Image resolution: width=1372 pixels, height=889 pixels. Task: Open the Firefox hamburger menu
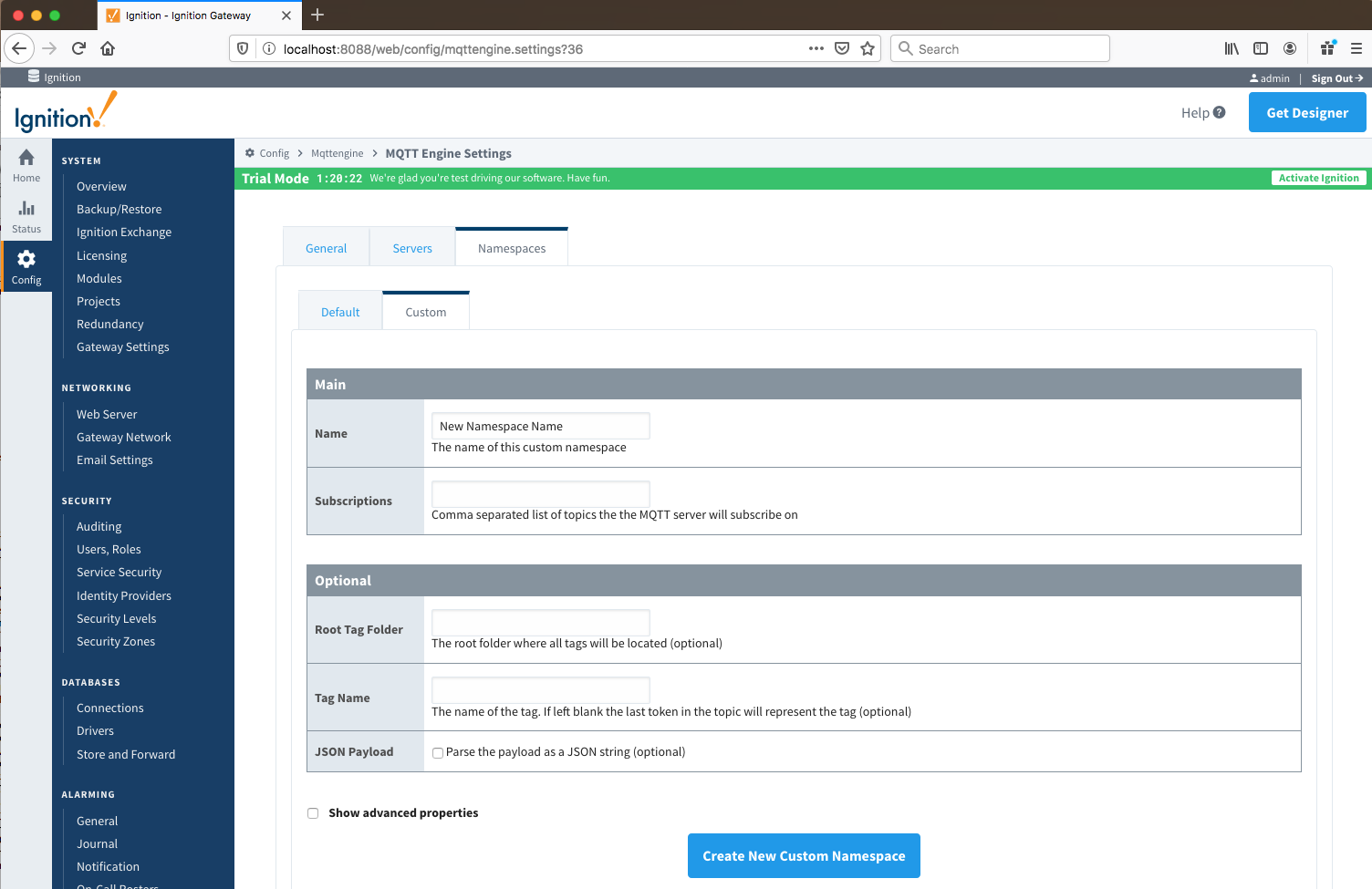click(1356, 48)
